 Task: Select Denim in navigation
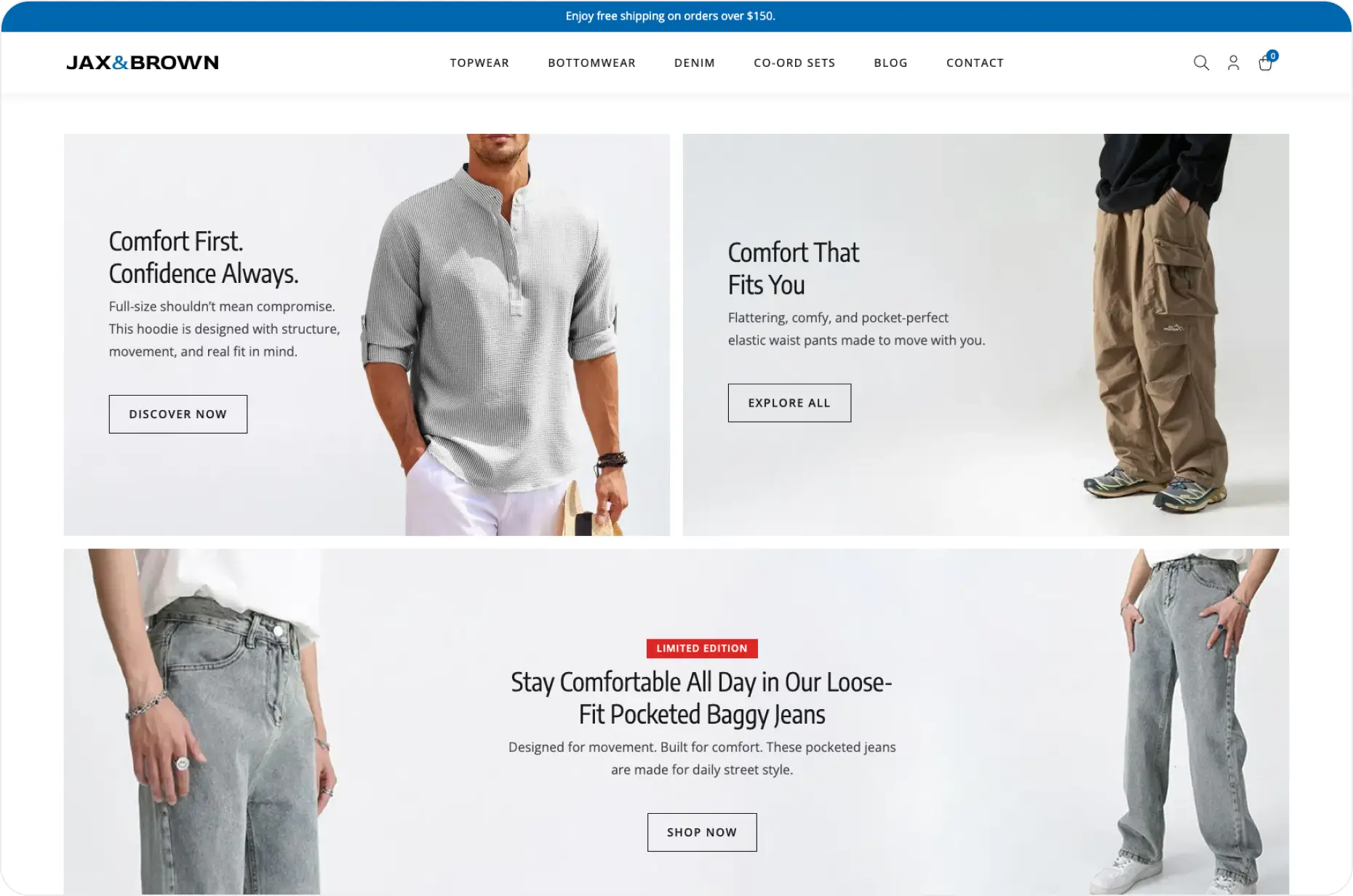(695, 63)
